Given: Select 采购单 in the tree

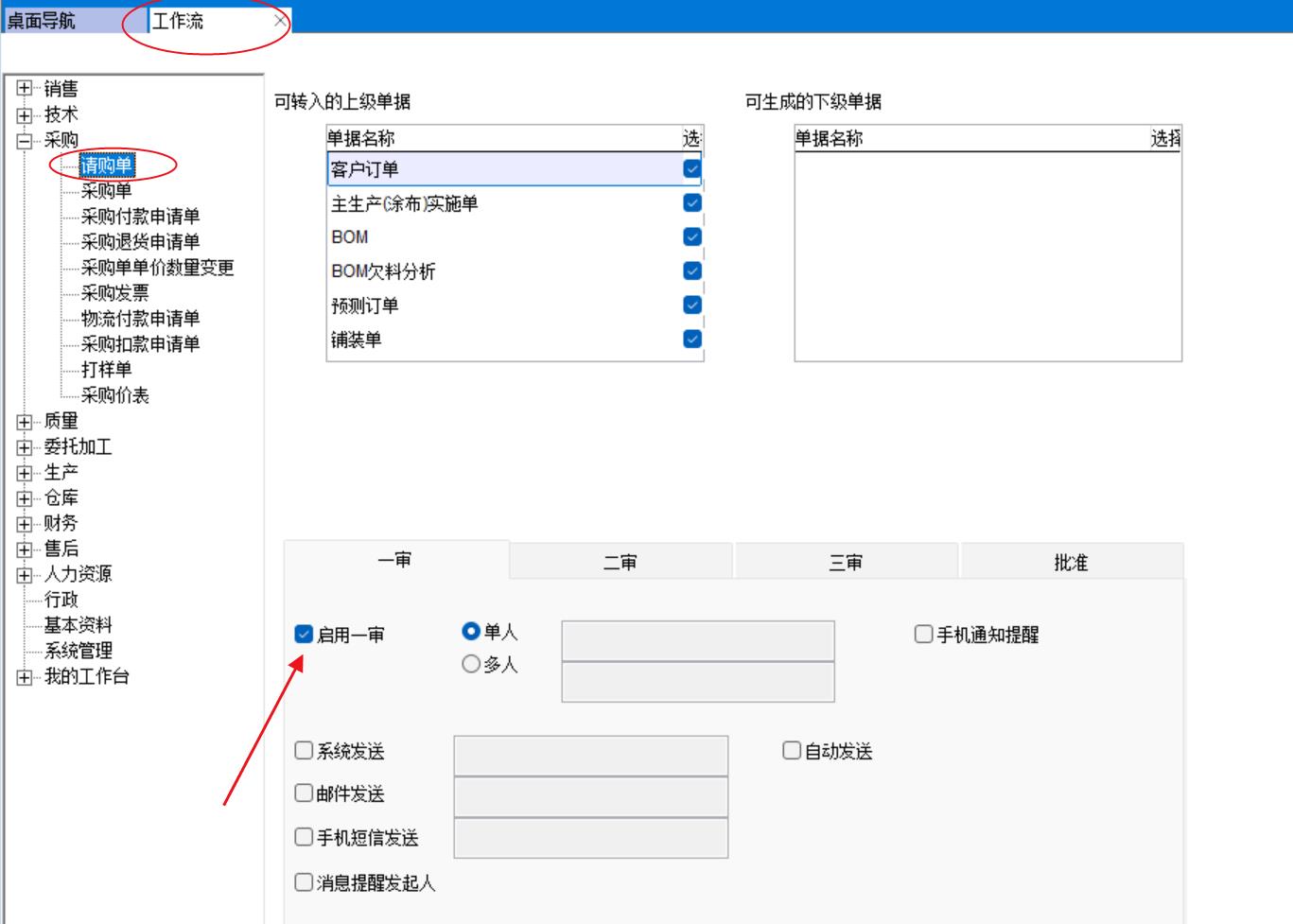Looking at the screenshot, I should [x=106, y=191].
